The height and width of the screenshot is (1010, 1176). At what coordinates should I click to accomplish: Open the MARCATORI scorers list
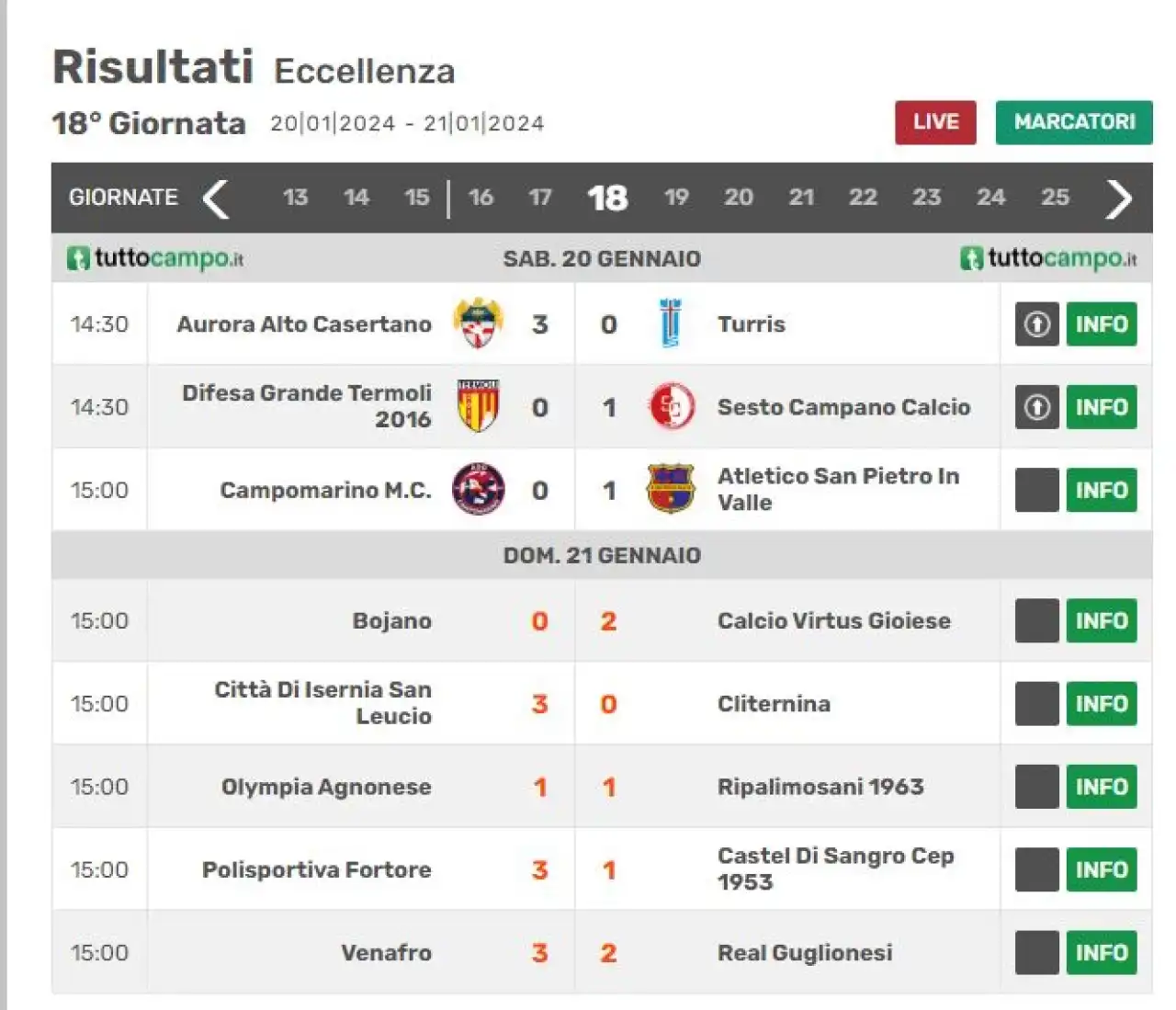pyautogui.click(x=1074, y=122)
